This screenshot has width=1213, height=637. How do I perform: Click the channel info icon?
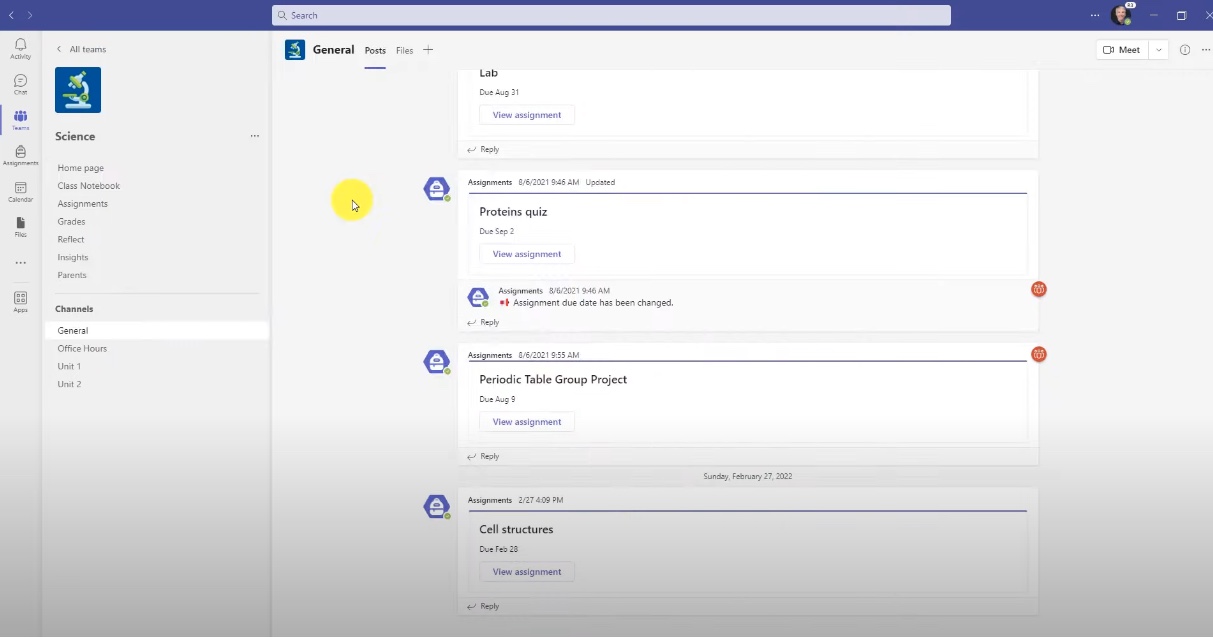pos(1185,50)
